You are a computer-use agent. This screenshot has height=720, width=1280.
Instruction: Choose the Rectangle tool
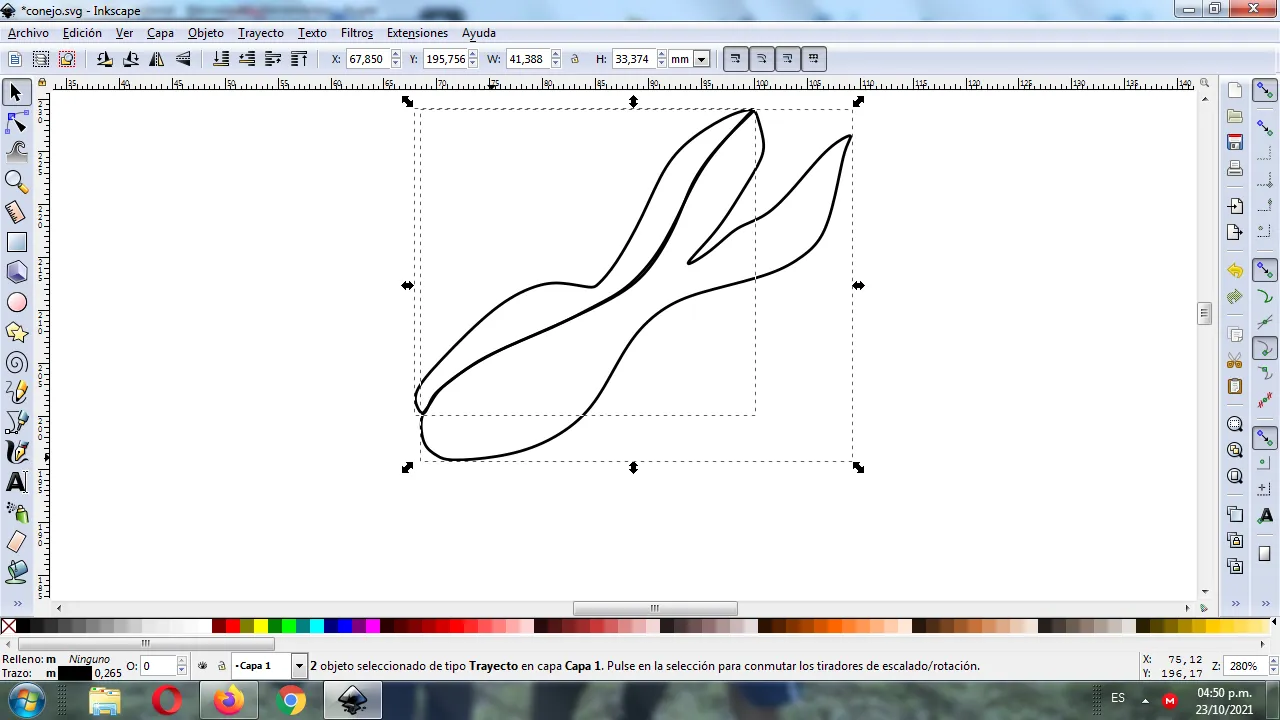point(16,242)
